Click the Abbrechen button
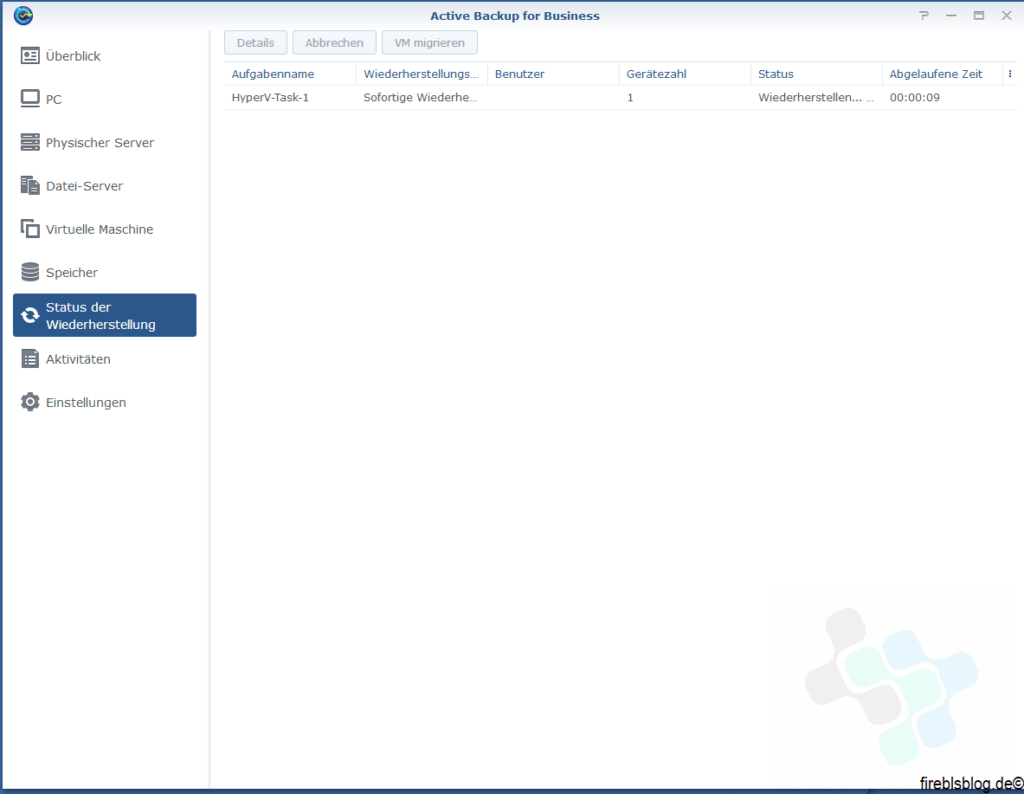The image size is (1024, 794). 334,42
